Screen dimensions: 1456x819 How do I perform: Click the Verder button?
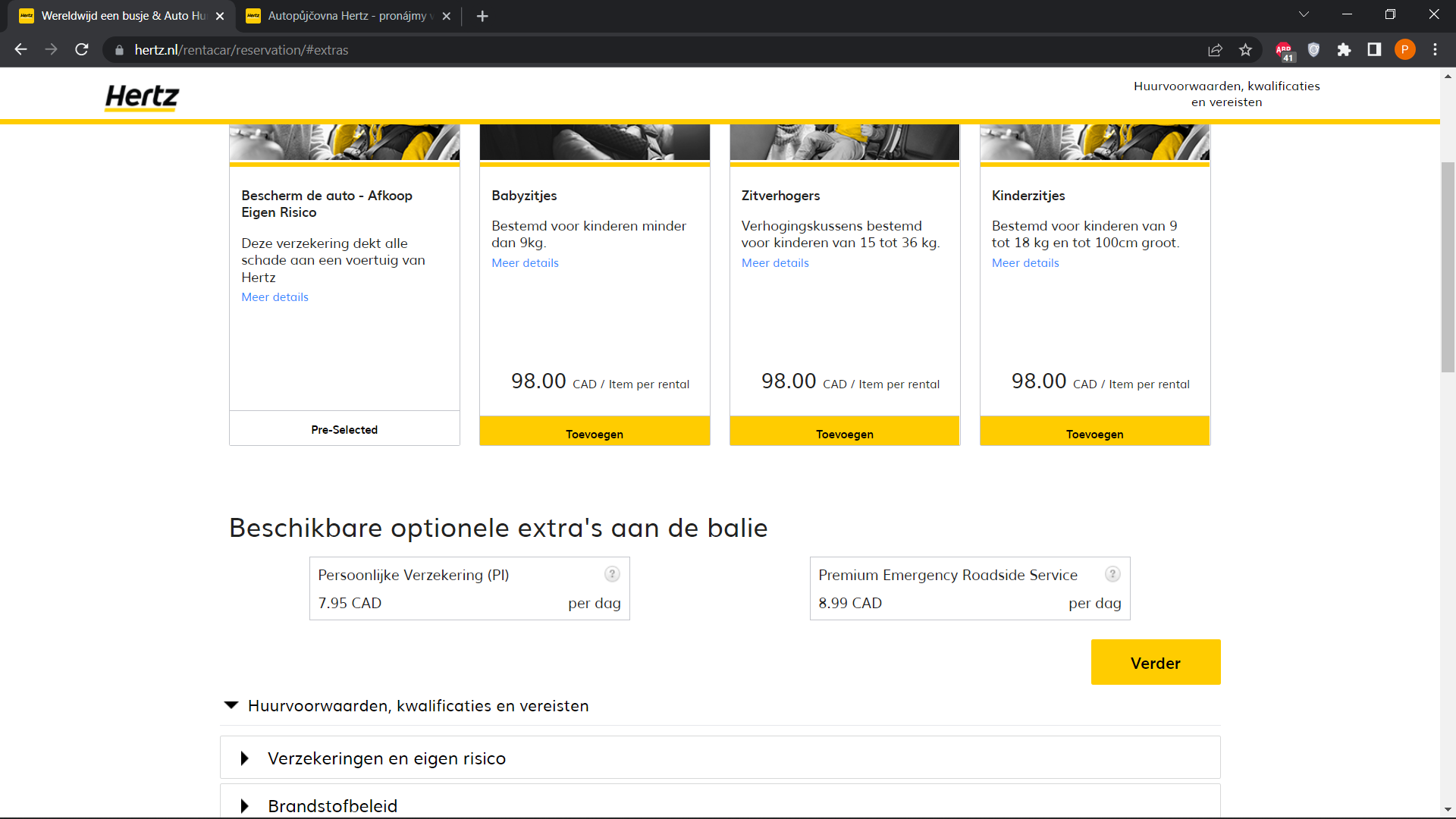(x=1155, y=663)
